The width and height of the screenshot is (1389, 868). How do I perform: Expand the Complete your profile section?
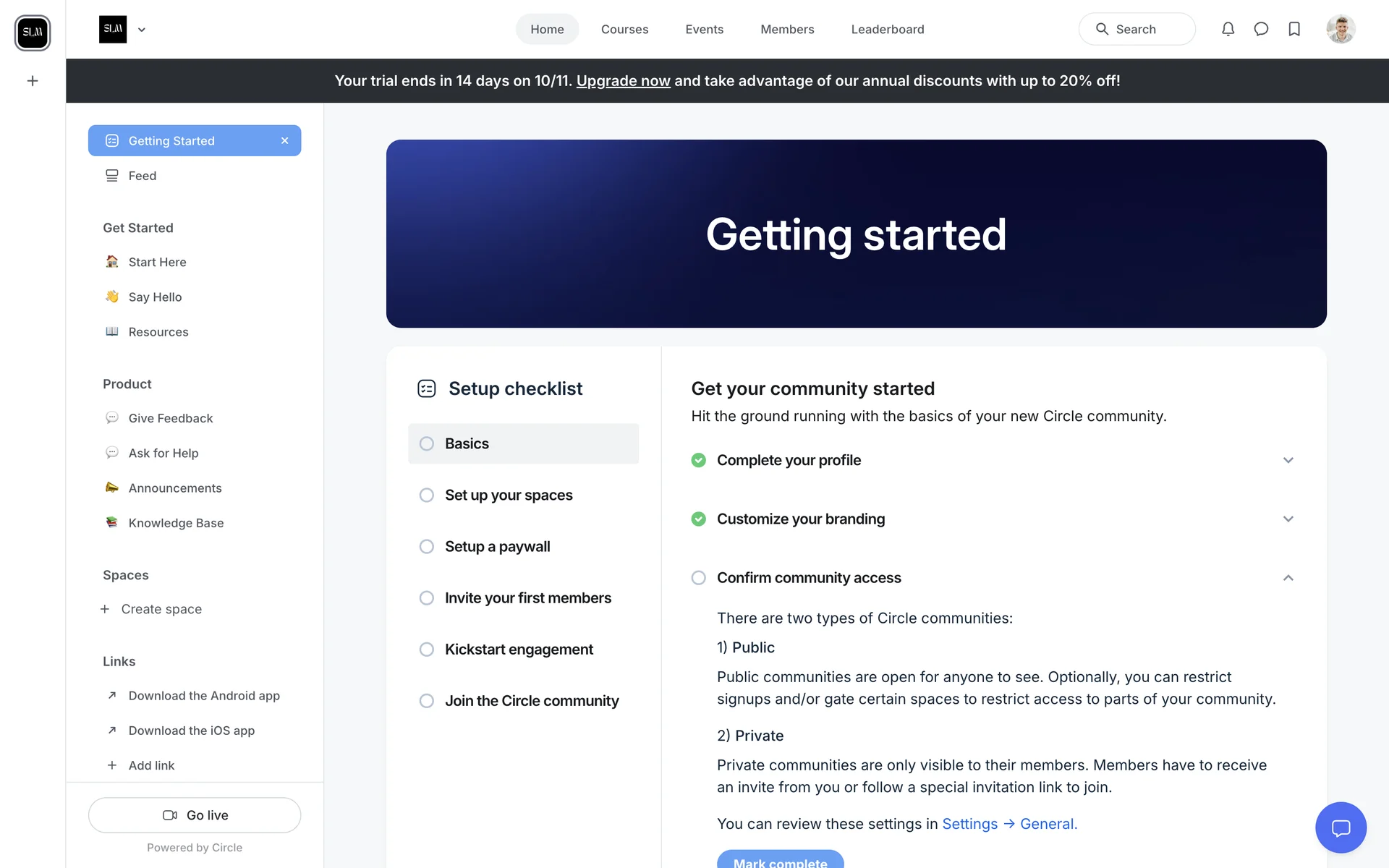(1288, 461)
